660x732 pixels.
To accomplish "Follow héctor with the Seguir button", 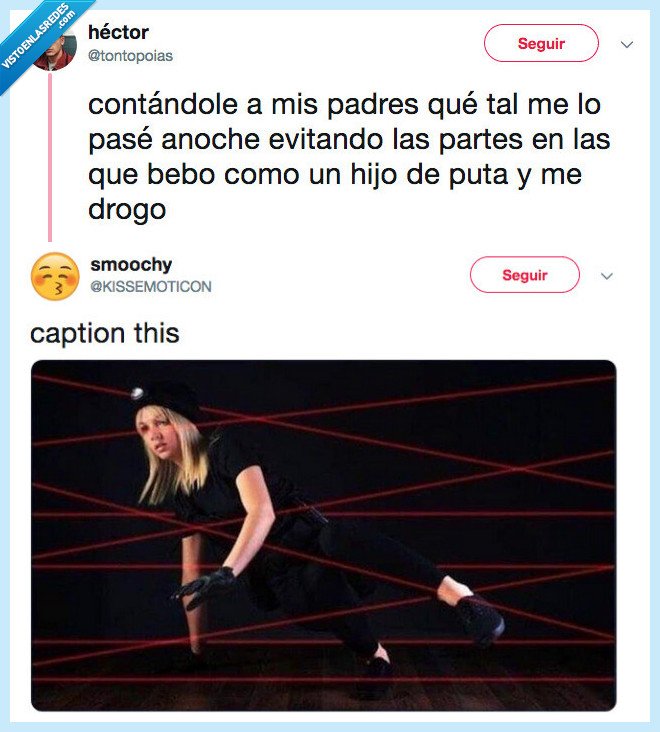I will pyautogui.click(x=541, y=43).
